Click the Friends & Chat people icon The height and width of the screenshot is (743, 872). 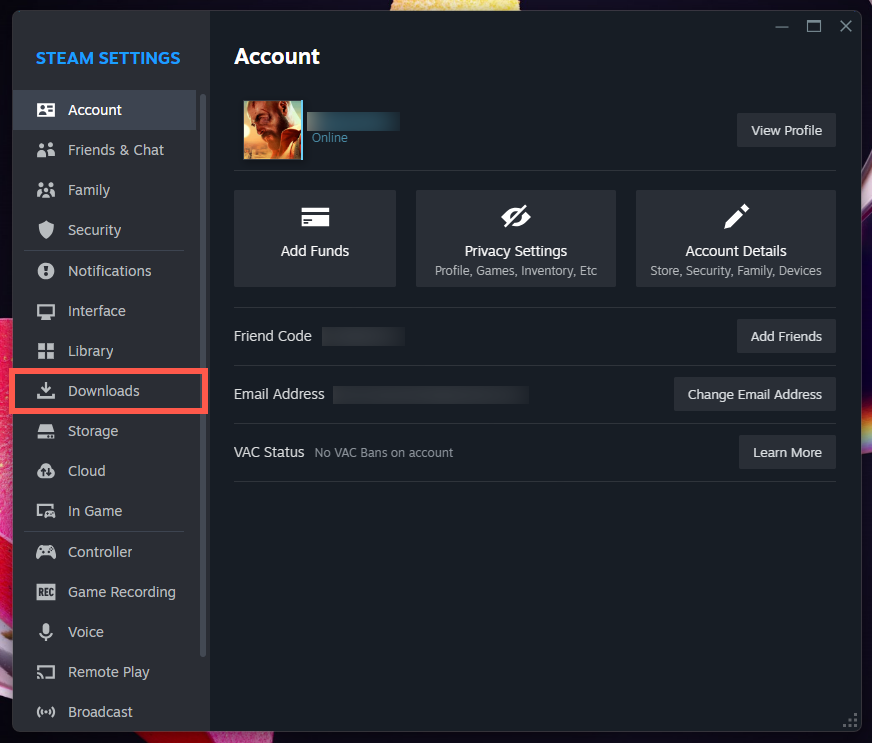point(46,150)
